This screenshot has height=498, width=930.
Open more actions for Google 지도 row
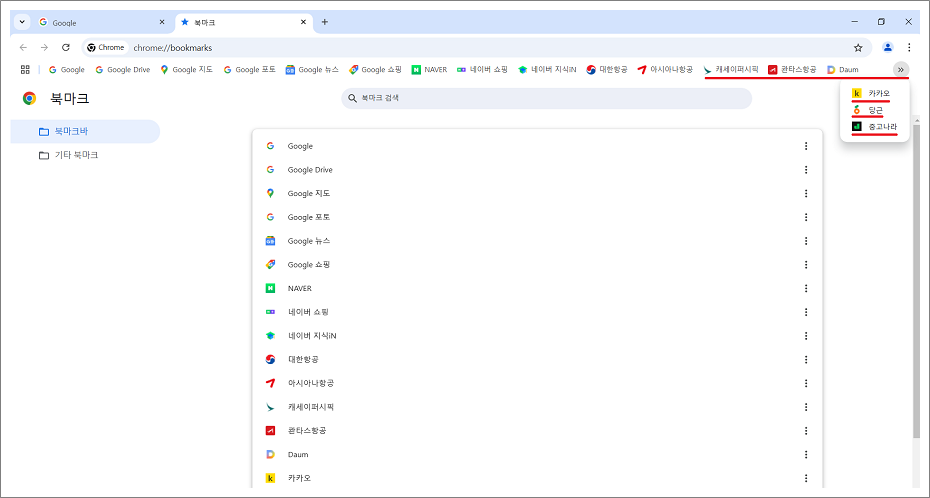(805, 193)
